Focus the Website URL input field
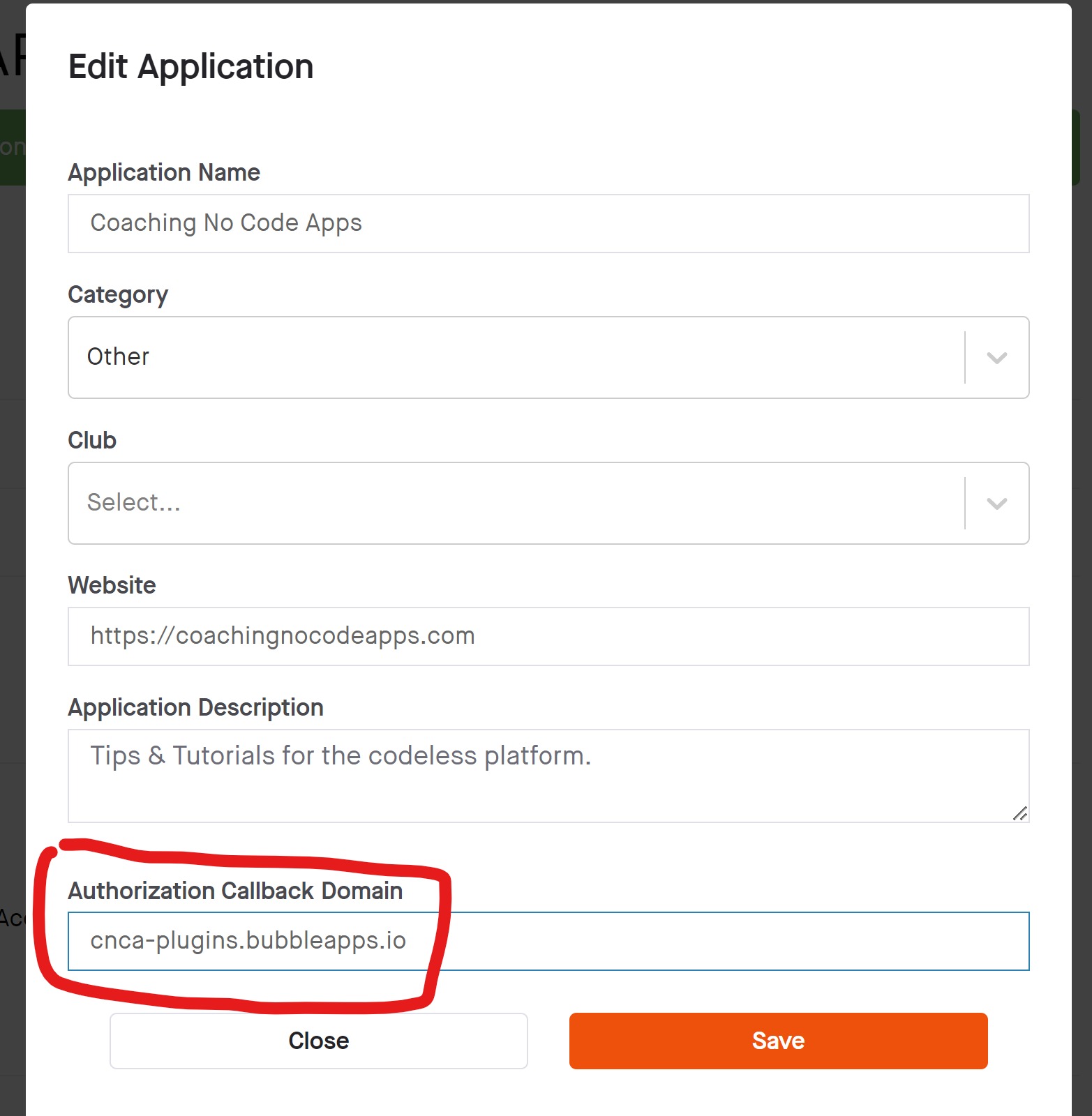The image size is (1092, 1116). 548,636
